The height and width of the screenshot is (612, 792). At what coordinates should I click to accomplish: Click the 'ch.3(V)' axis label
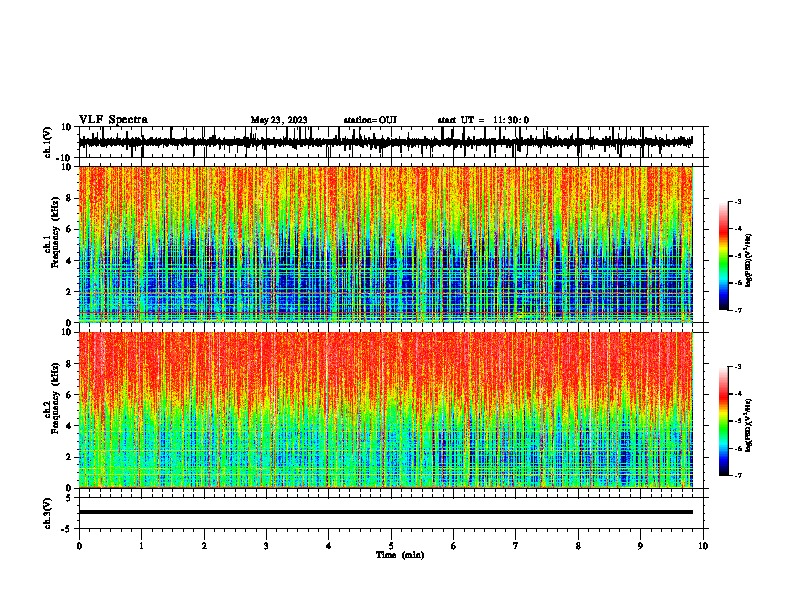point(48,513)
